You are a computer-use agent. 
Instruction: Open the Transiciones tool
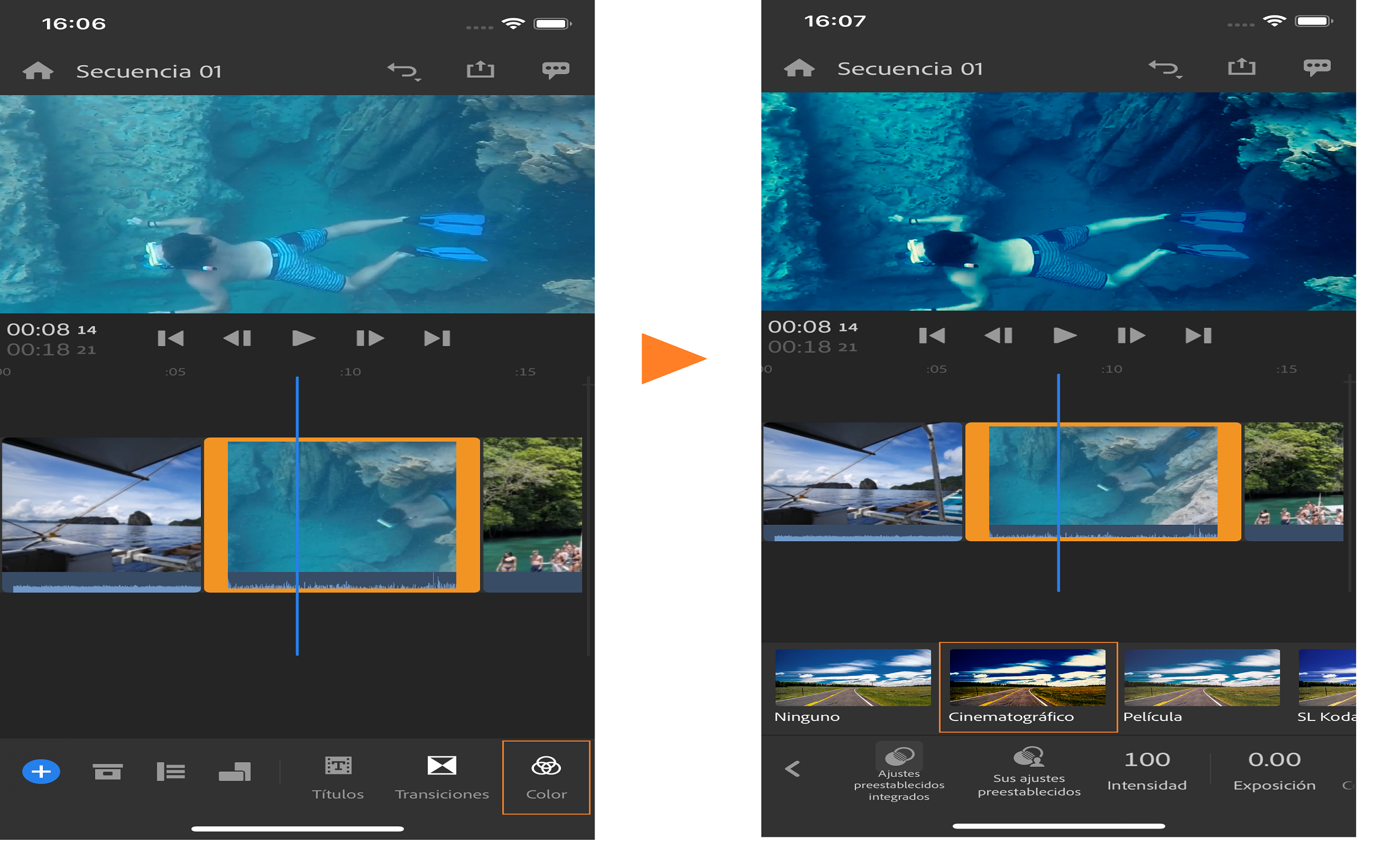coord(442,777)
